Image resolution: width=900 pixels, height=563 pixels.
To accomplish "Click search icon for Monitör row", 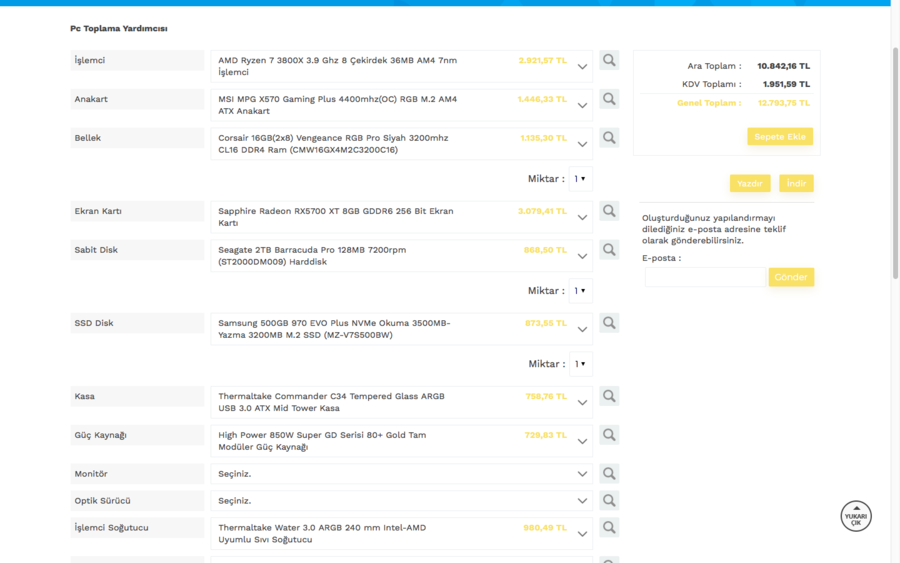I will (x=609, y=474).
